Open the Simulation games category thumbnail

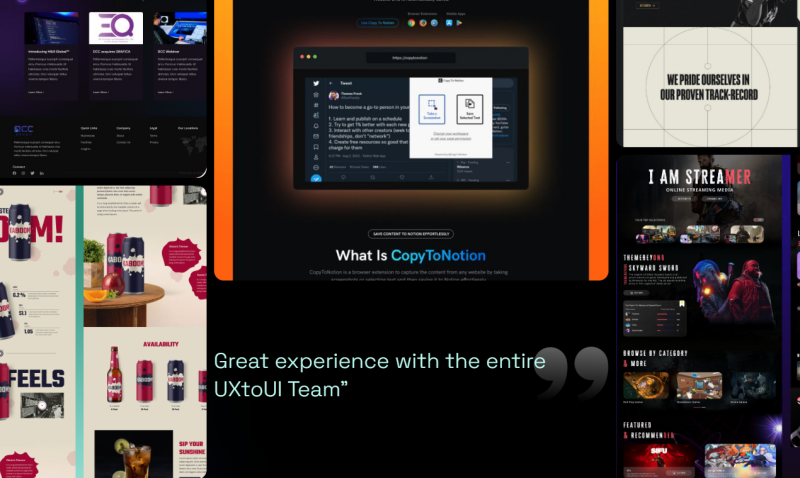[x=699, y=386]
